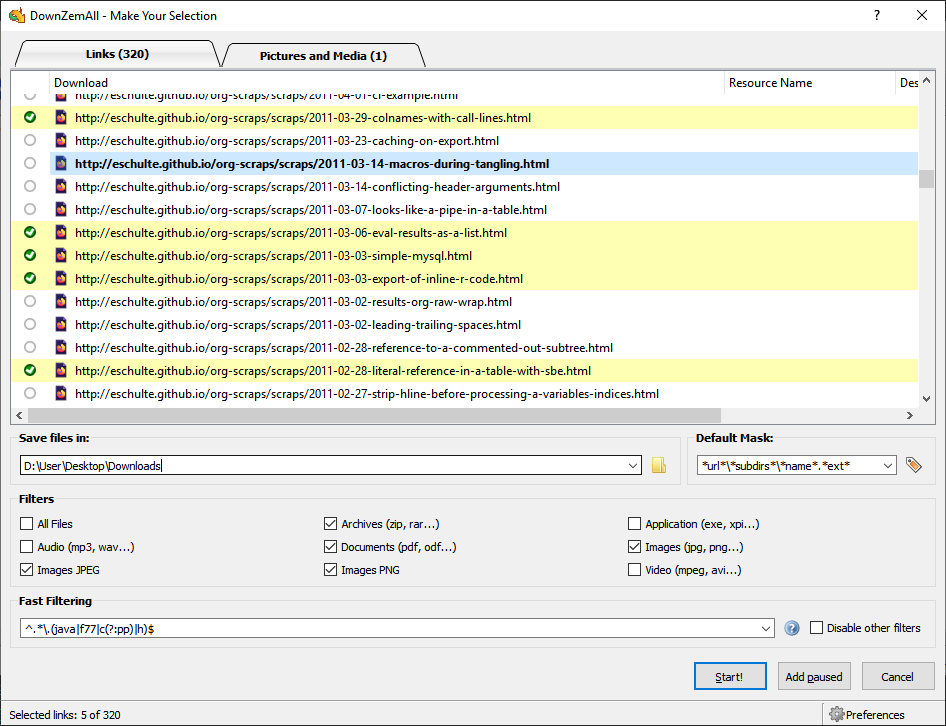Click the 2011-03-02-results-org-raw-wrap.html link text
This screenshot has width=946, height=726.
pyautogui.click(x=293, y=301)
